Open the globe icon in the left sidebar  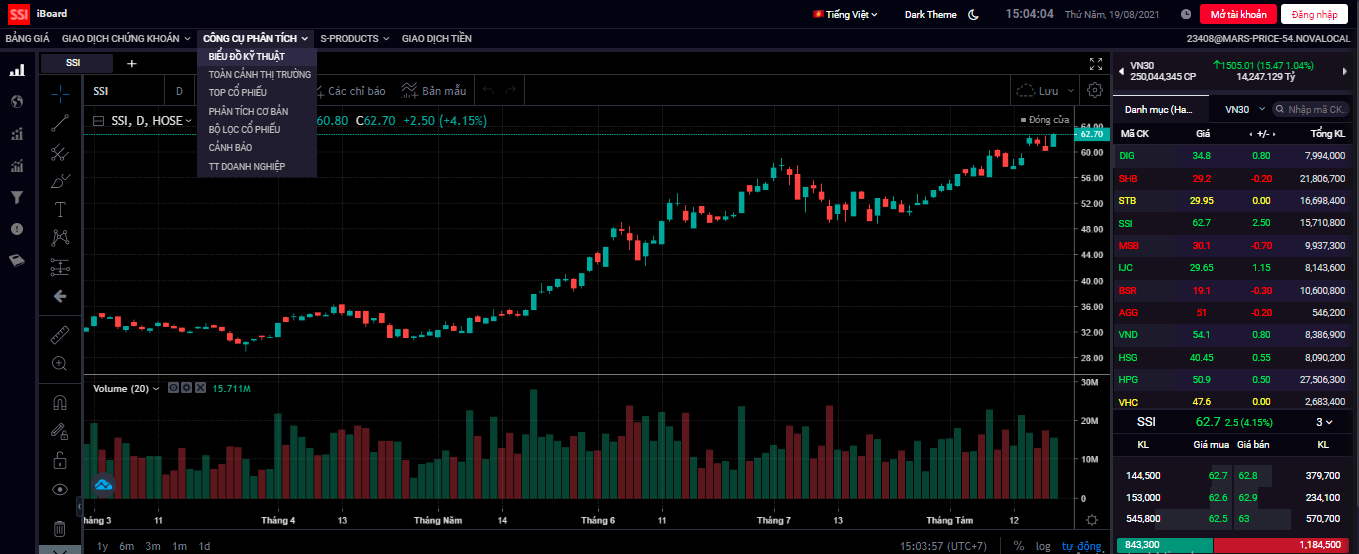tap(17, 101)
